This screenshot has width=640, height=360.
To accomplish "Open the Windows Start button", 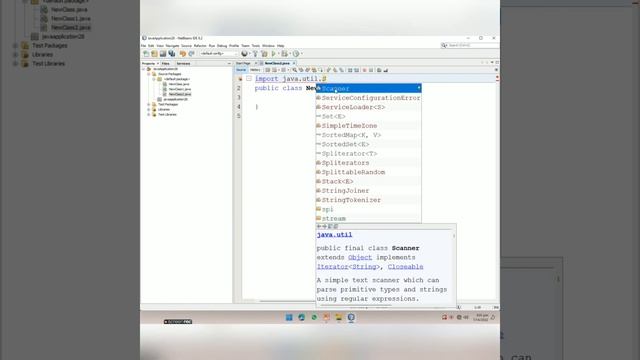I will click(289, 318).
